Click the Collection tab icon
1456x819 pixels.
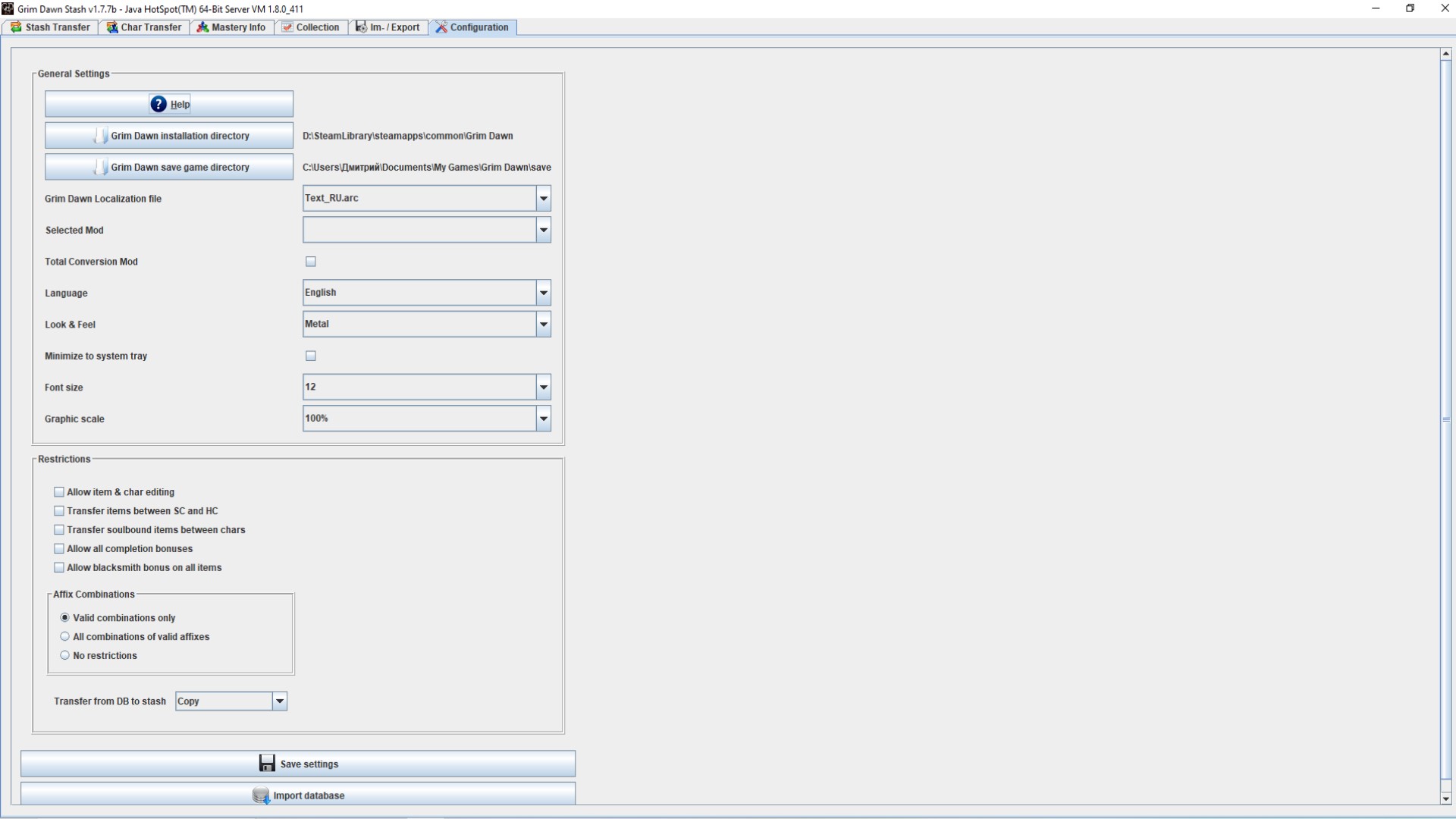(x=287, y=27)
